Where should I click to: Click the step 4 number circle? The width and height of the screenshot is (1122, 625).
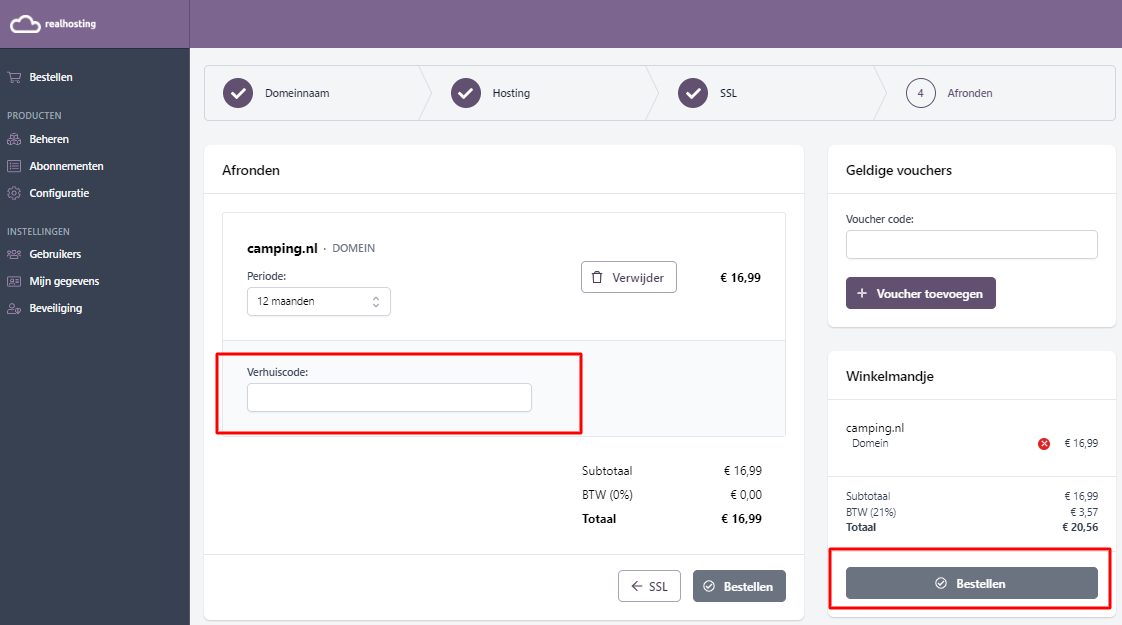coord(920,93)
